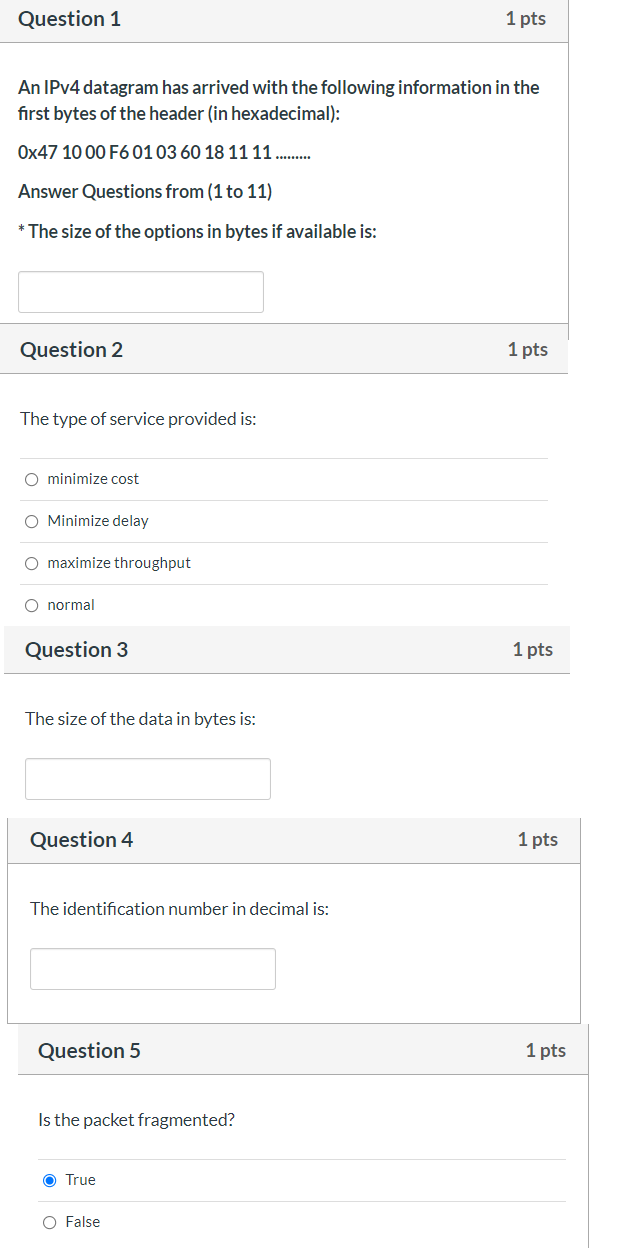
Task: Click the Question 5 header
Action: 89,1051
